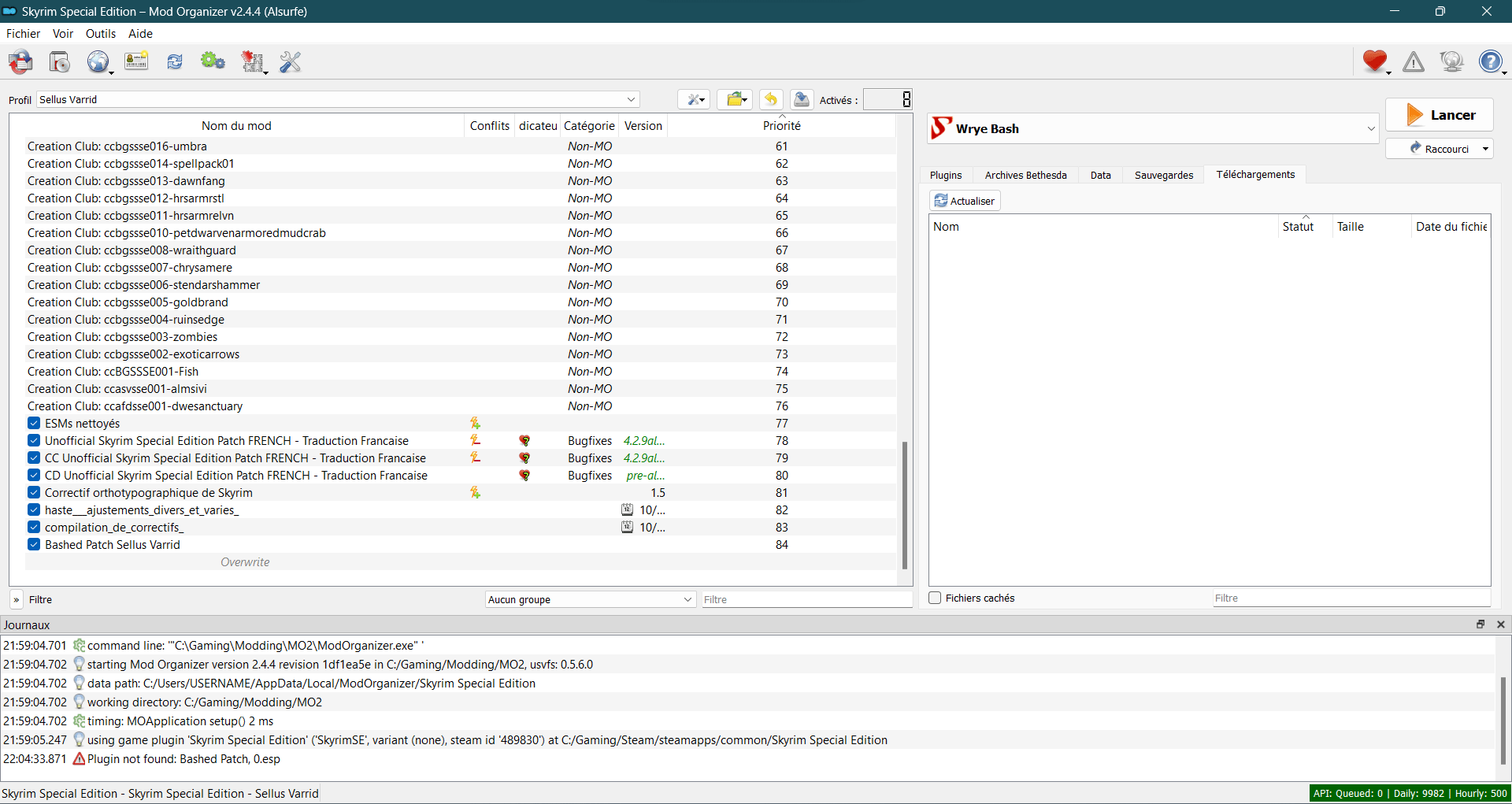Open the executables gears icon
This screenshot has width=1512, height=804.
[213, 61]
